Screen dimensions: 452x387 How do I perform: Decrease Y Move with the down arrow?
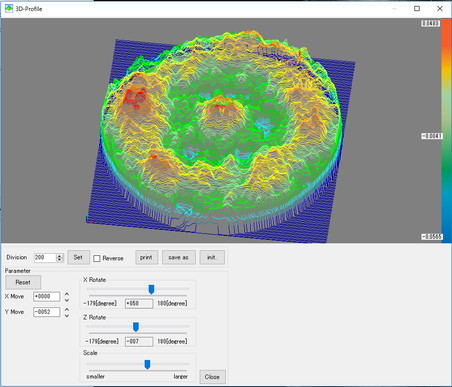(x=67, y=315)
